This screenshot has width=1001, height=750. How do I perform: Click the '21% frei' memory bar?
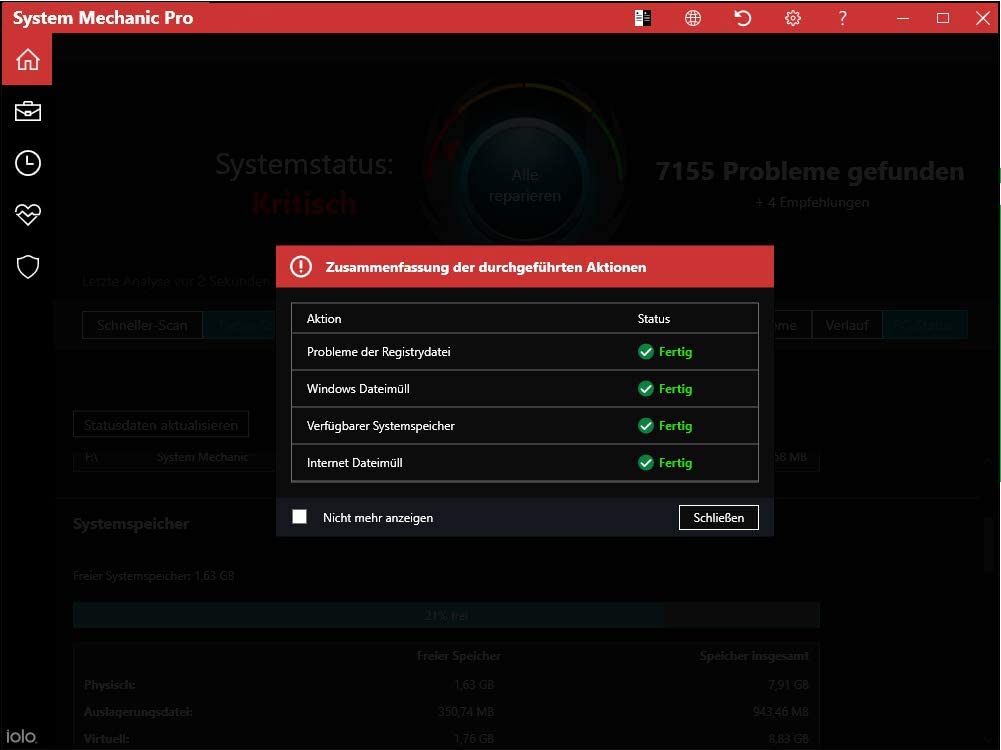tap(446, 615)
